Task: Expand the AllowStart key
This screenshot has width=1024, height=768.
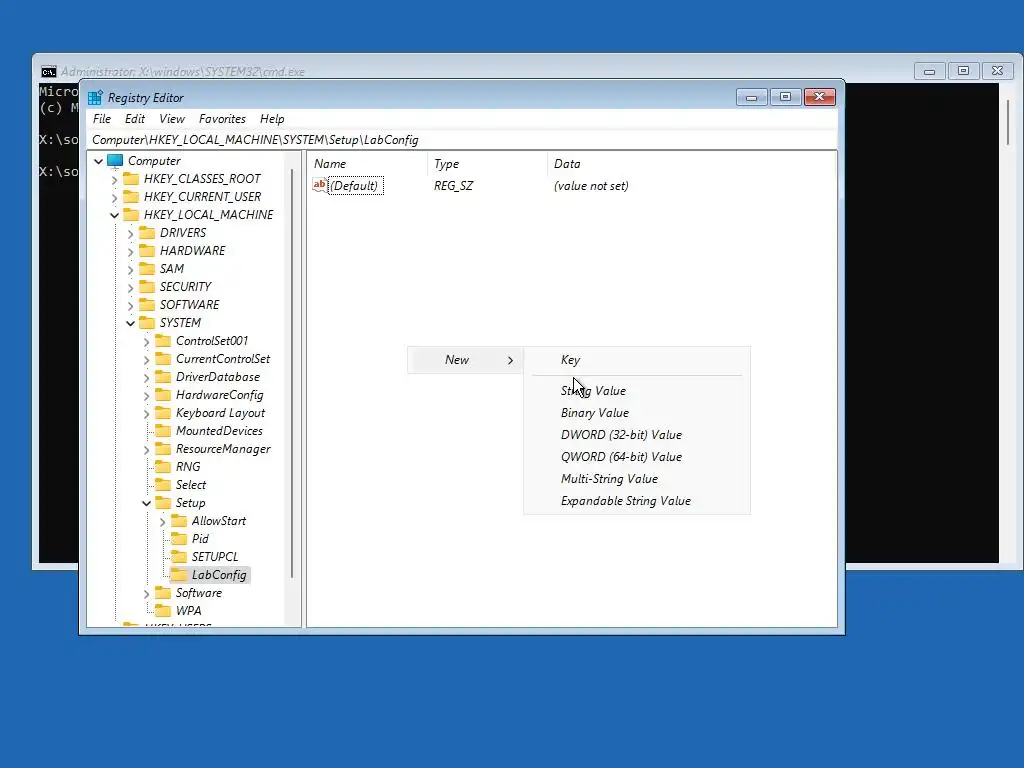Action: pyautogui.click(x=163, y=522)
